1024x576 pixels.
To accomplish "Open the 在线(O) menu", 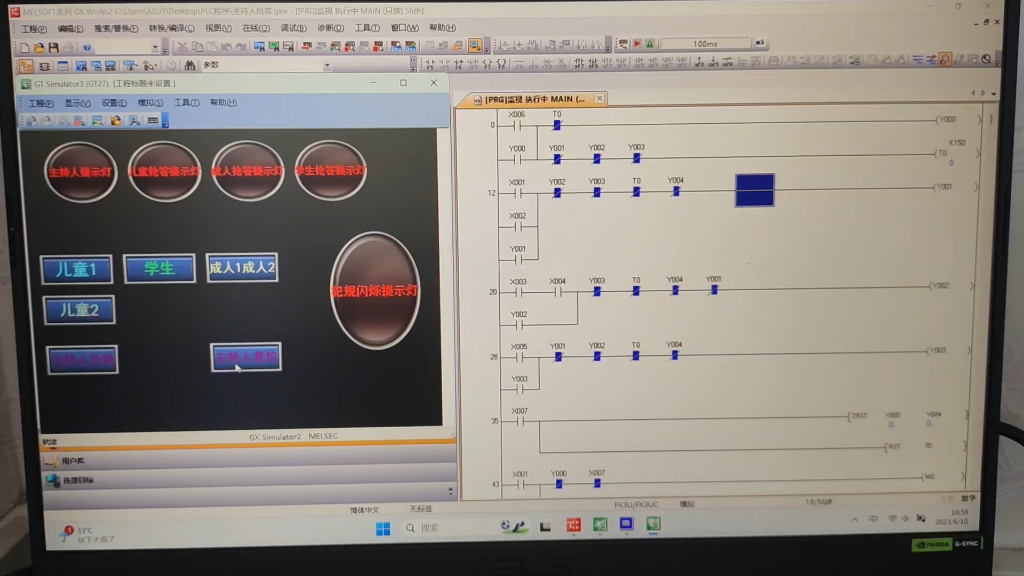I will click(x=255, y=28).
